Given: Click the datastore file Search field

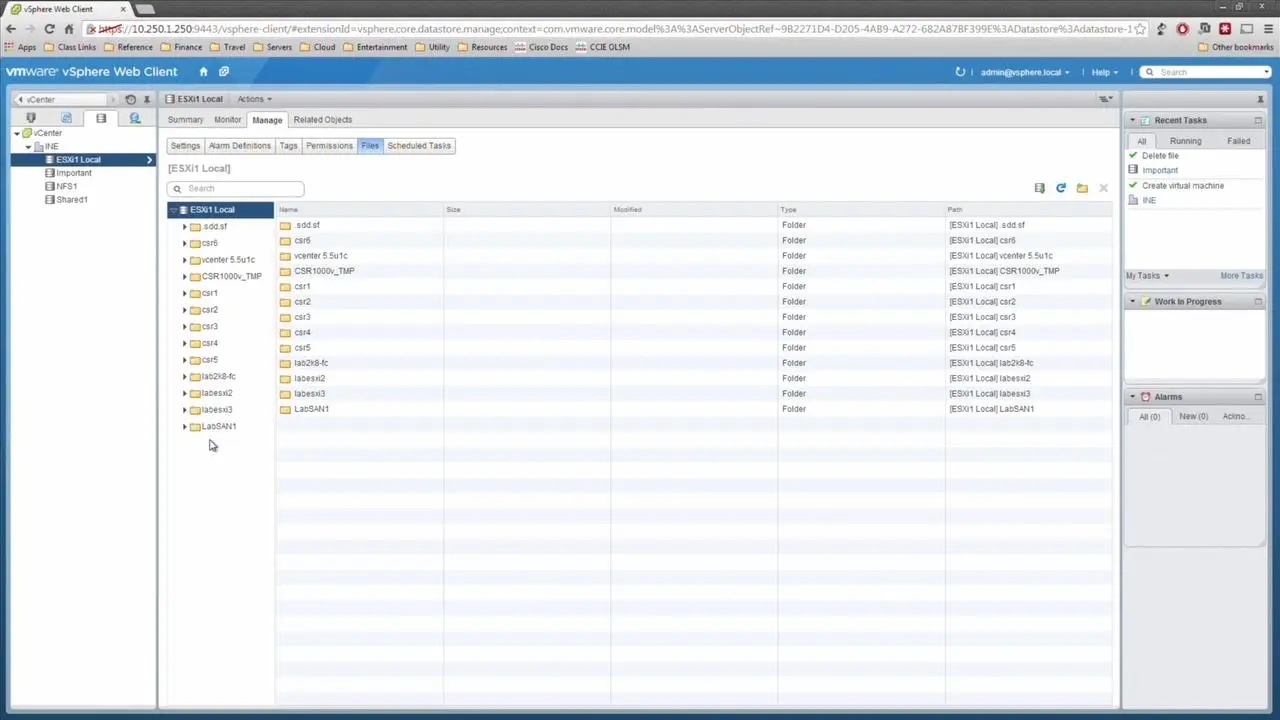Looking at the screenshot, I should pos(236,189).
